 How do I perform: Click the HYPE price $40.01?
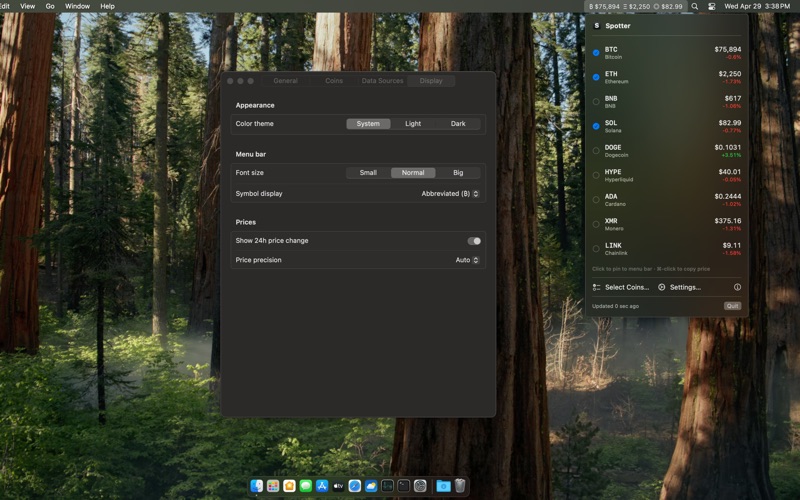click(729, 172)
